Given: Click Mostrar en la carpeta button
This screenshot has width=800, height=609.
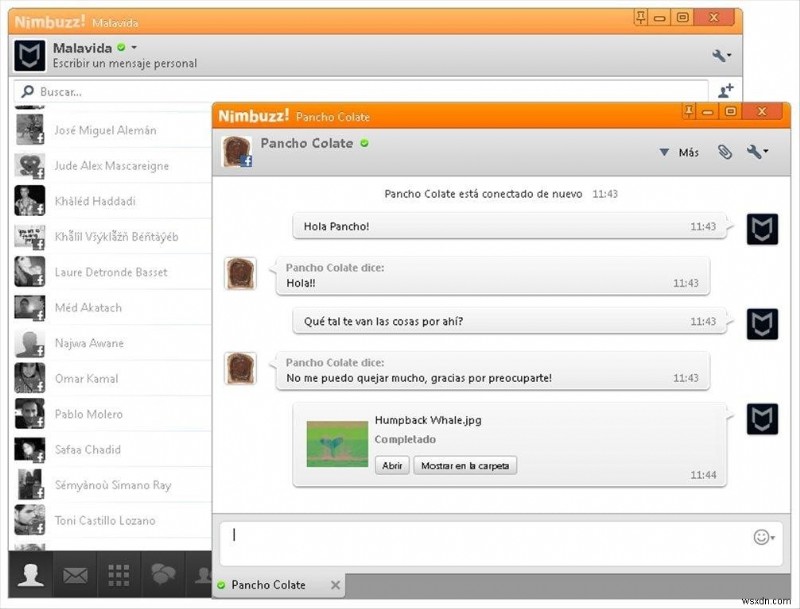Looking at the screenshot, I should coord(465,465).
